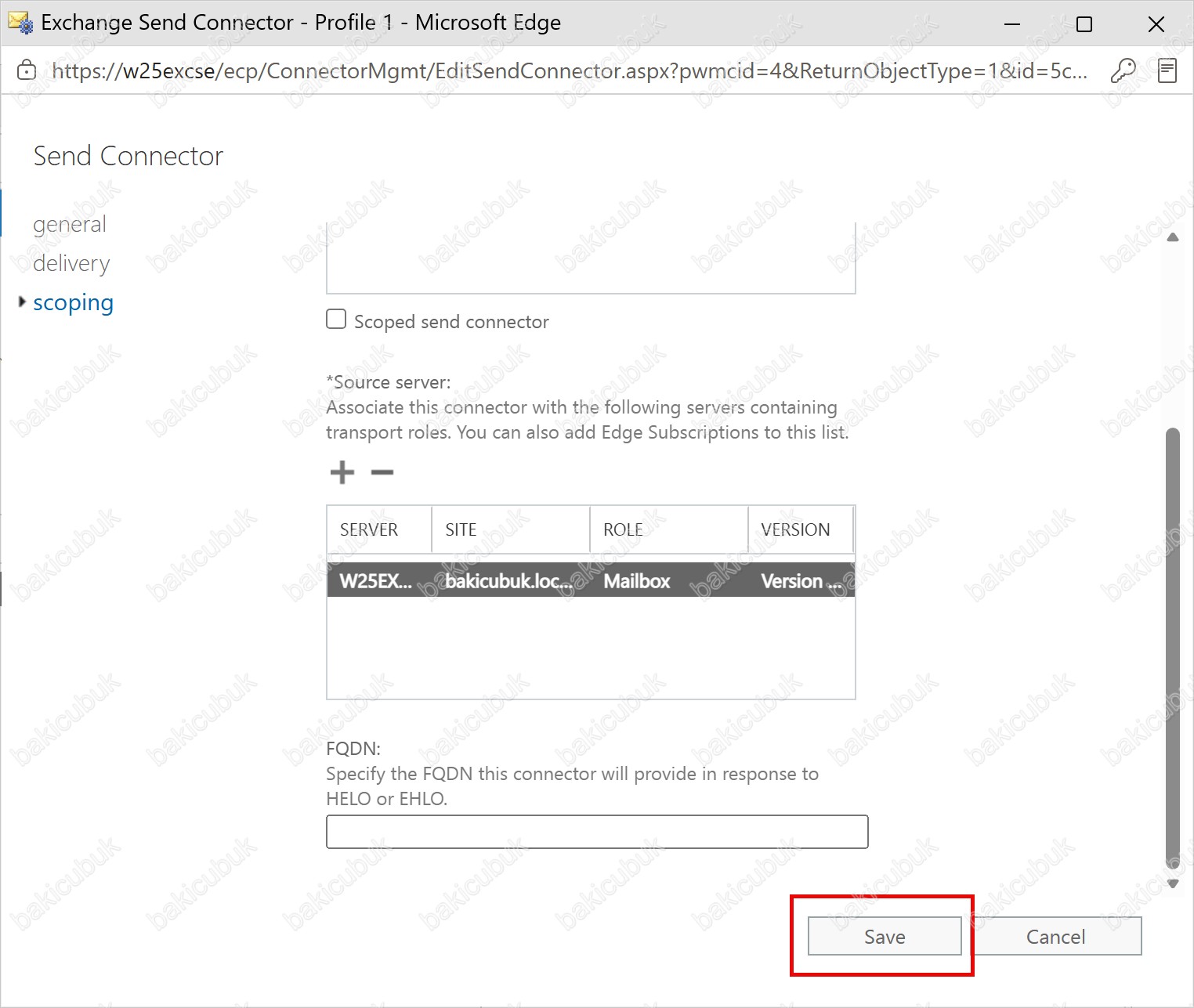The width and height of the screenshot is (1194, 1008).
Task: Sort by the SERVER column header
Action: 379,529
